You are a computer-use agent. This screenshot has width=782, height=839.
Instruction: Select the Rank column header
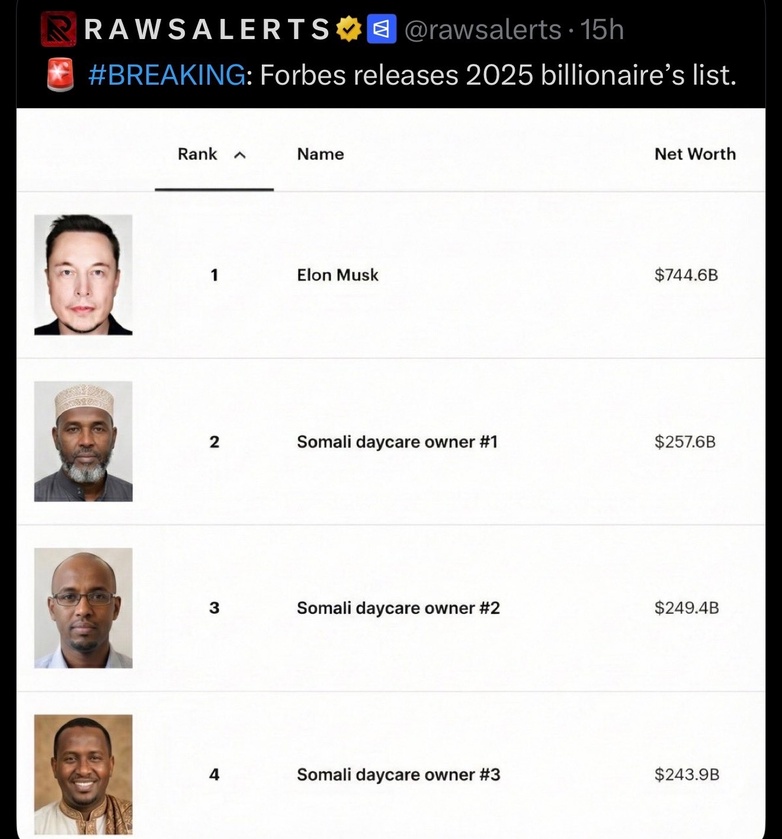(x=197, y=154)
